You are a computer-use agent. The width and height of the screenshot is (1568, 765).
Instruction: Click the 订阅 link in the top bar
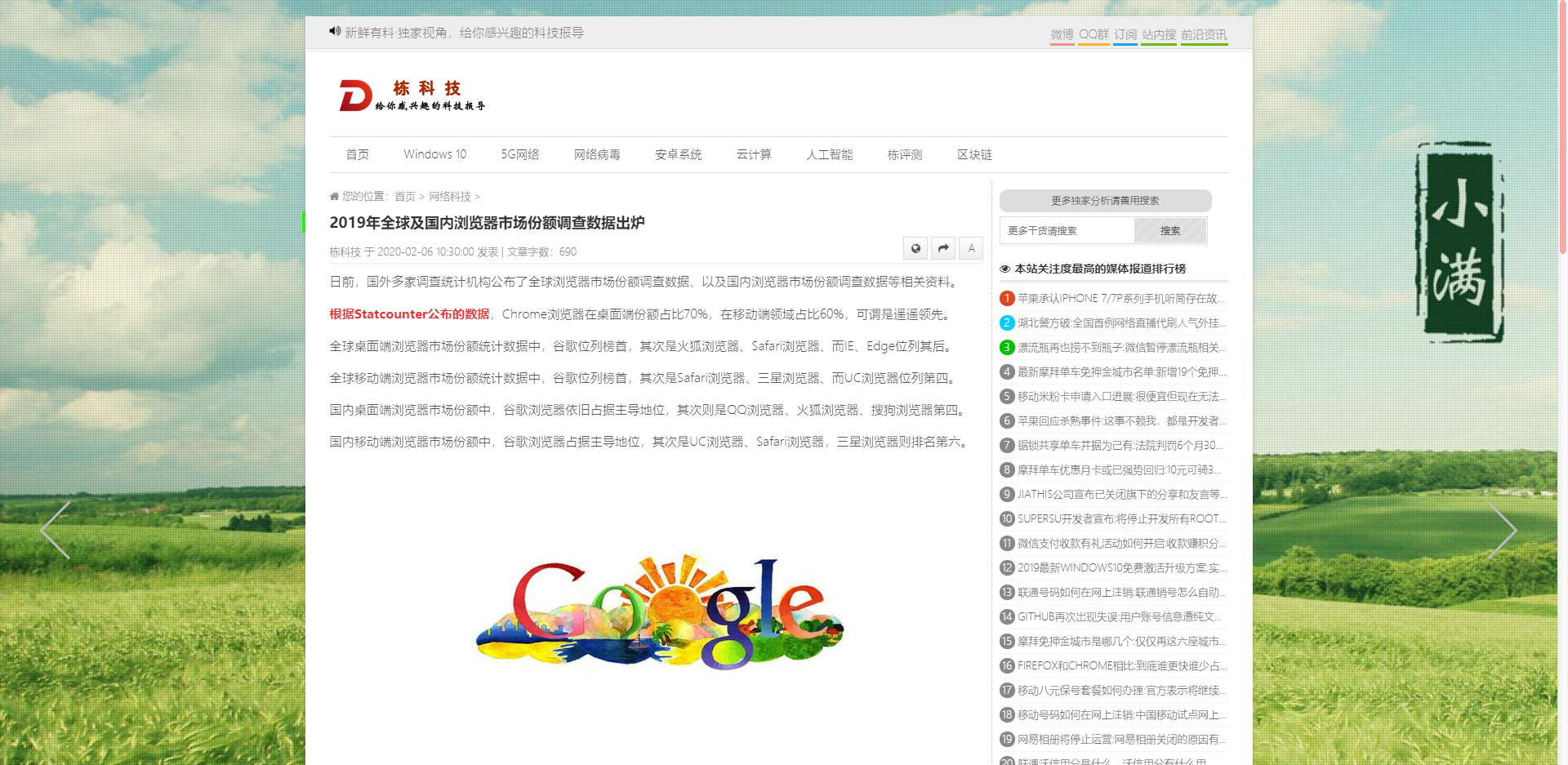pos(1125,34)
